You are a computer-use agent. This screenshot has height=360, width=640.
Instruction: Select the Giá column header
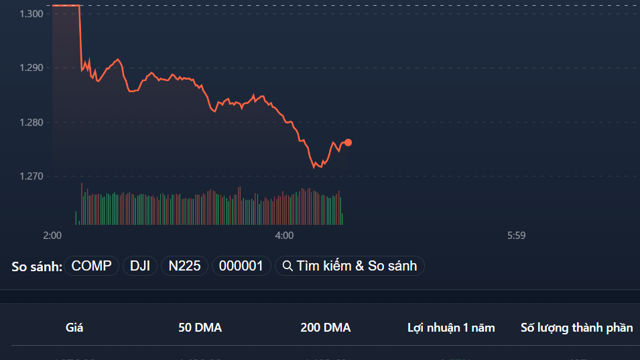pyautogui.click(x=74, y=328)
